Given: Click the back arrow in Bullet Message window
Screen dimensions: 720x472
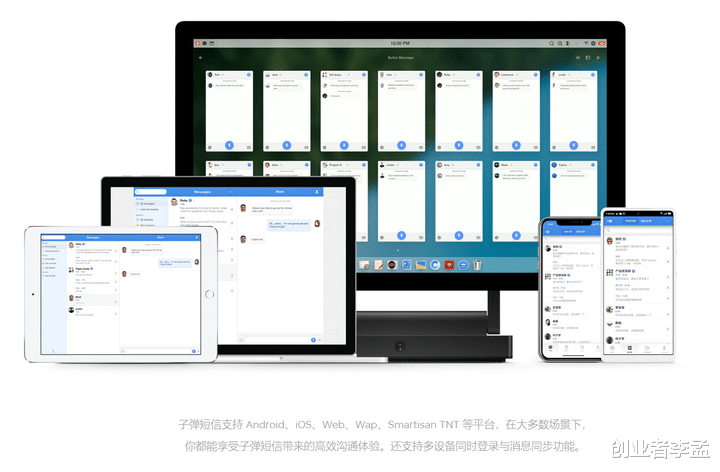Looking at the screenshot, I should pos(201,58).
